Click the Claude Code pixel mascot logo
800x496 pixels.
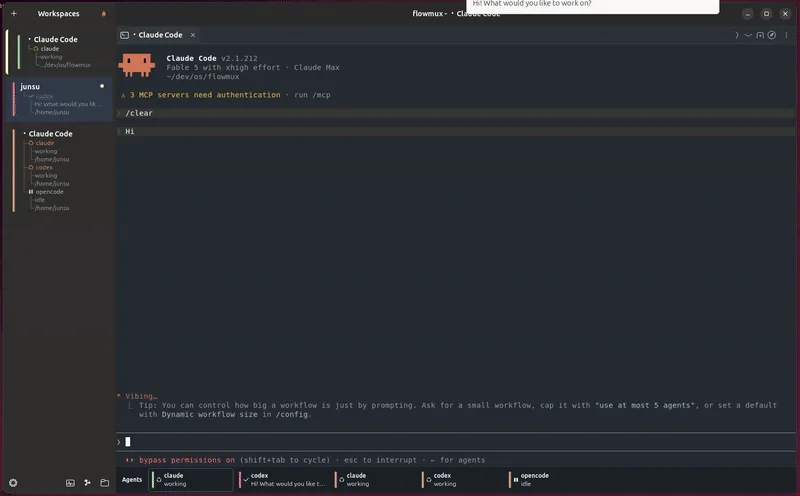(136, 65)
